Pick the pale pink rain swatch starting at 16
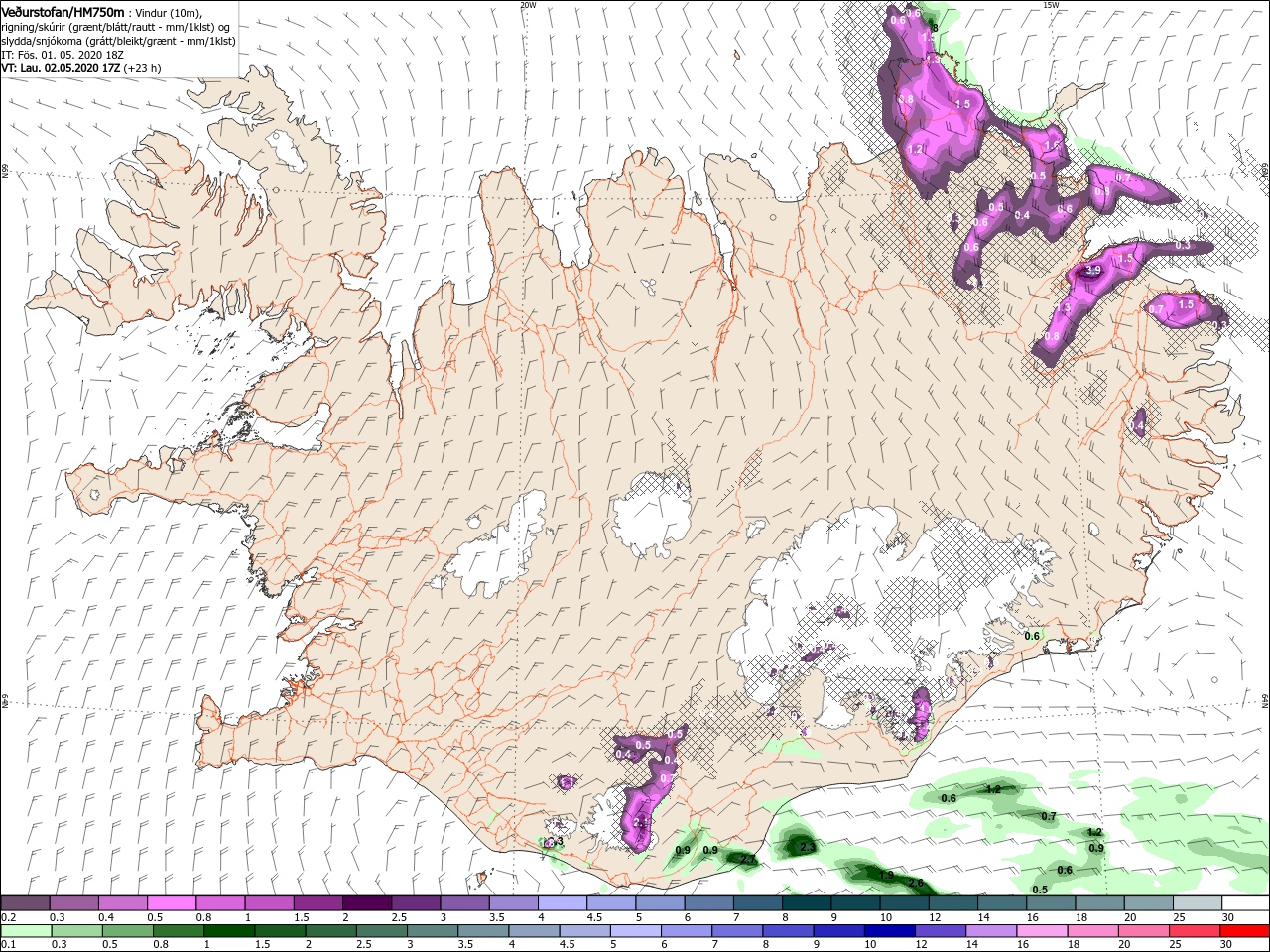1270x952 pixels. pos(1042,931)
